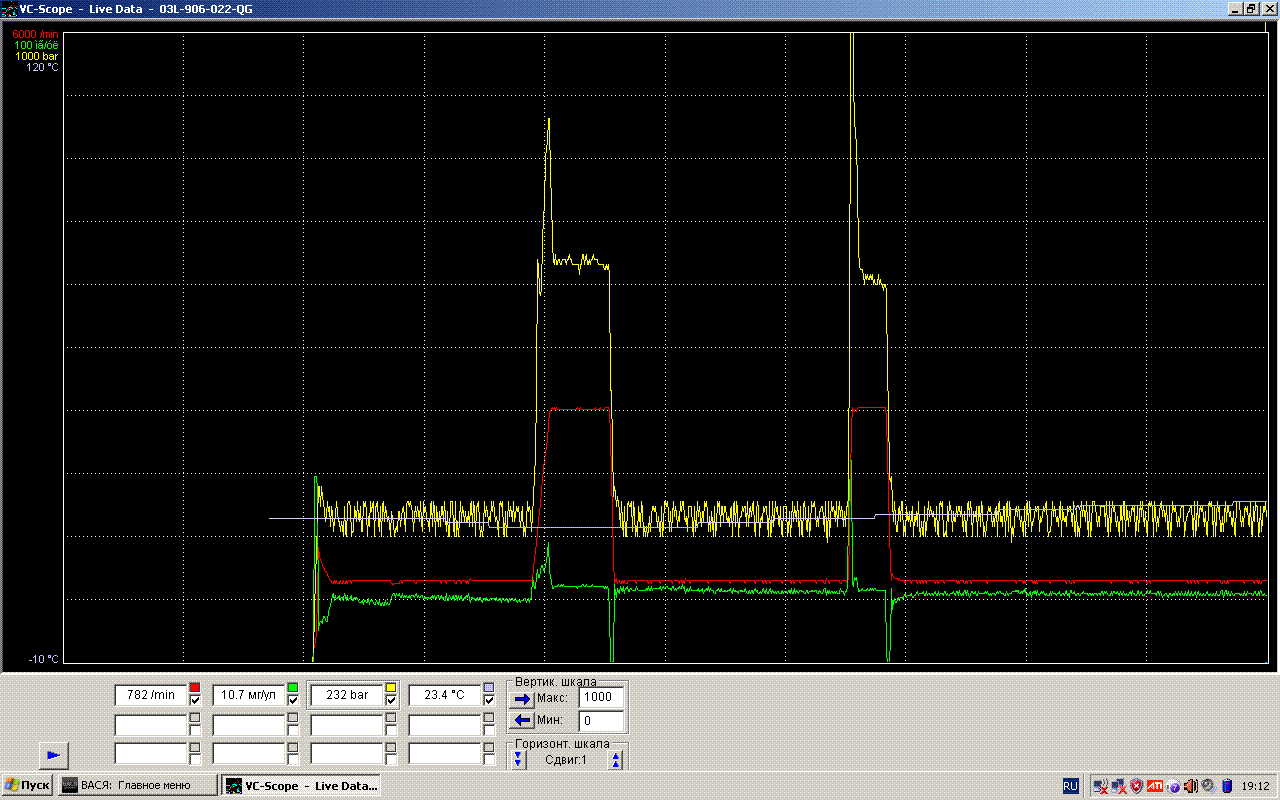The image size is (1280, 800).
Task: Click the yellow color swatch for pressure
Action: coord(392,688)
